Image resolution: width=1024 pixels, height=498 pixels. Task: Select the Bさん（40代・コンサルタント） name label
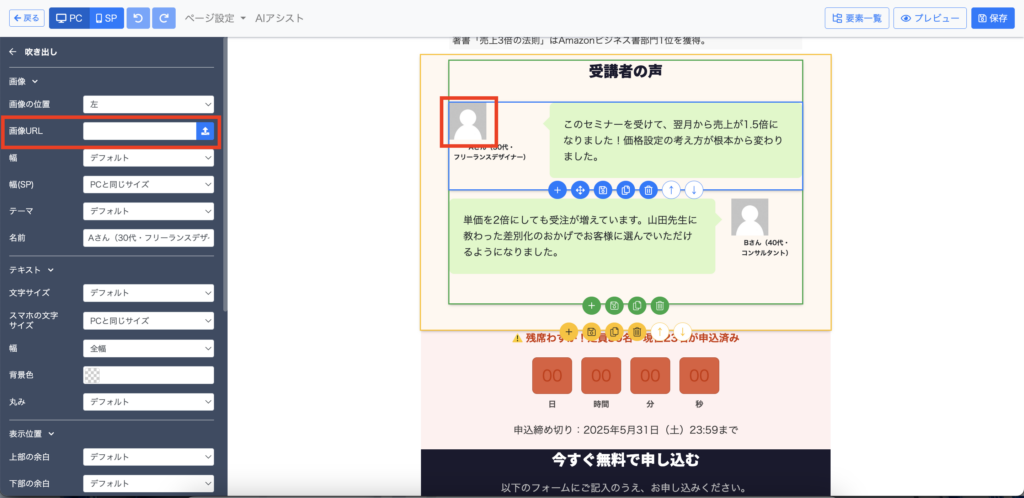tap(765, 247)
